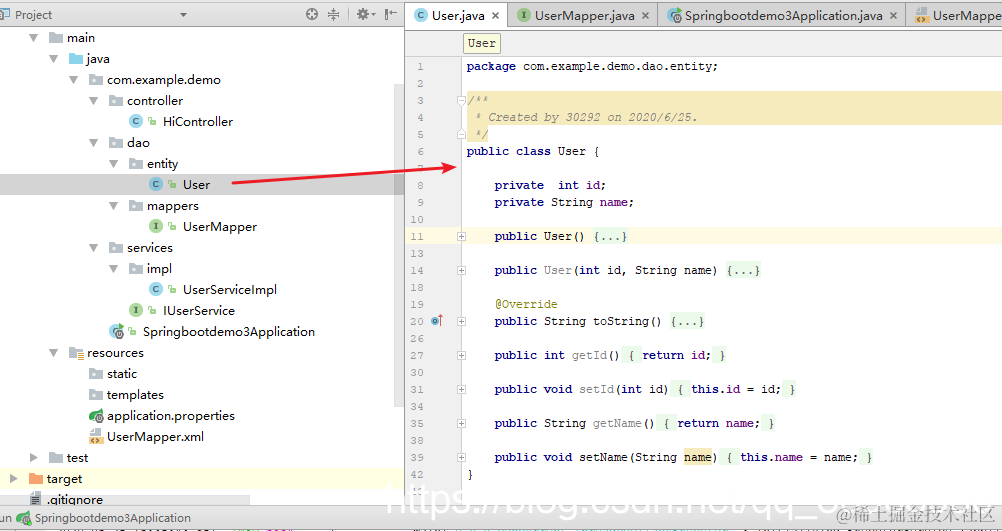Click Springbootdemo3Application in Run bar
The image size is (1002, 531).
point(112,518)
